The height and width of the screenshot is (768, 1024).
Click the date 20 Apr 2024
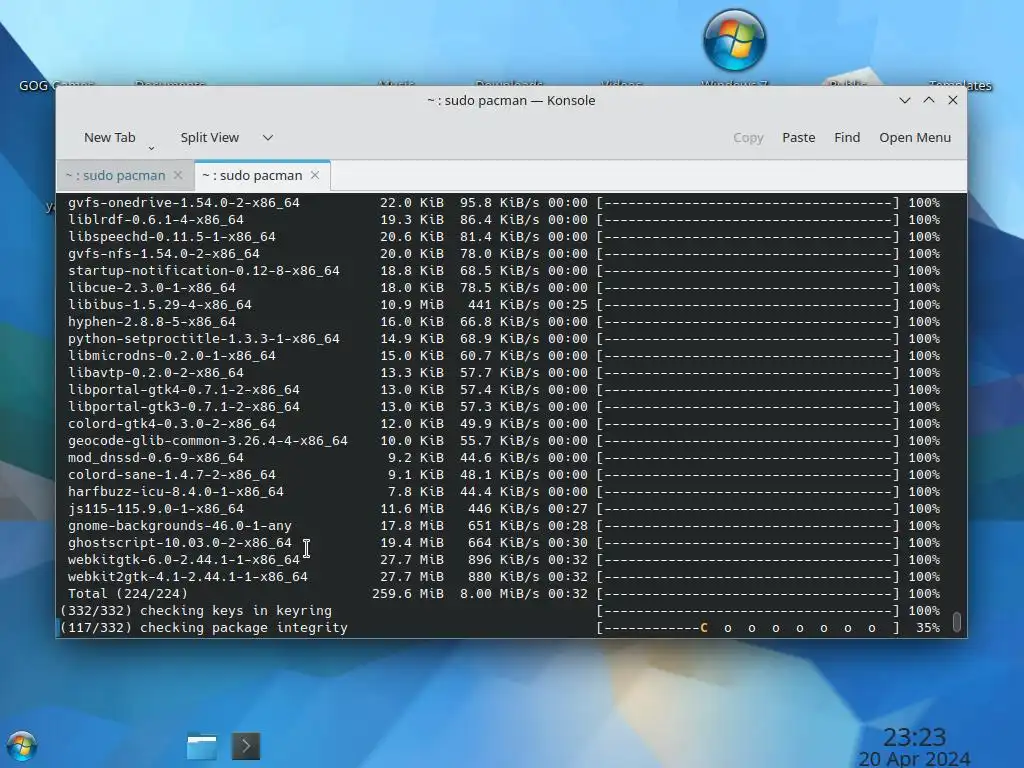tap(914, 759)
